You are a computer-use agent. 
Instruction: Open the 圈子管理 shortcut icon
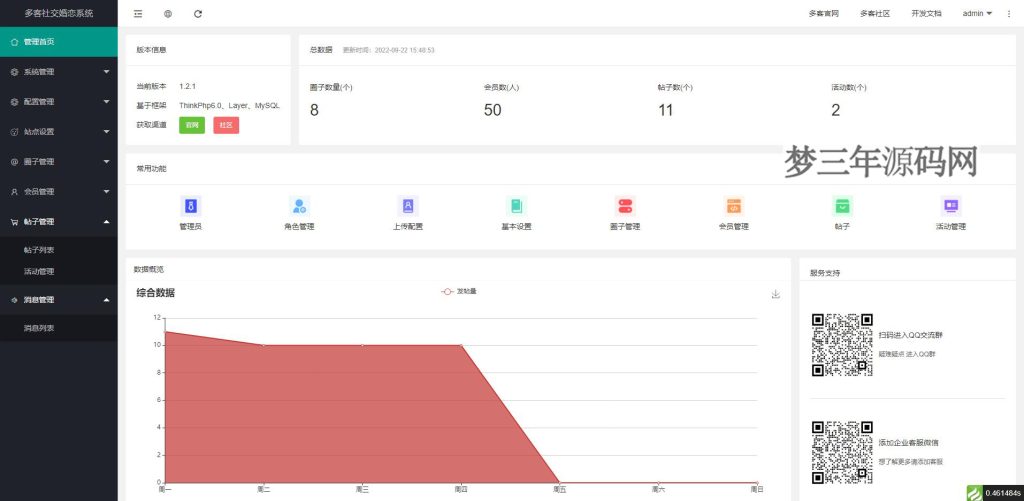tap(625, 206)
